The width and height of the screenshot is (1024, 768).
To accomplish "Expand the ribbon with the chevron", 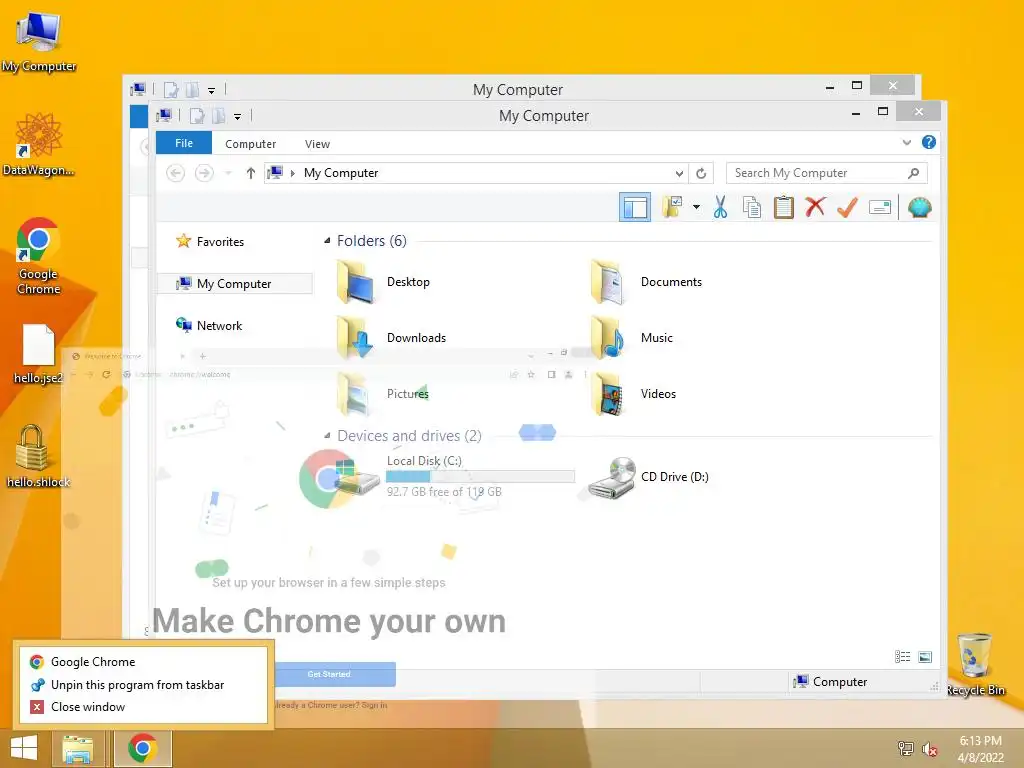I will 906,142.
